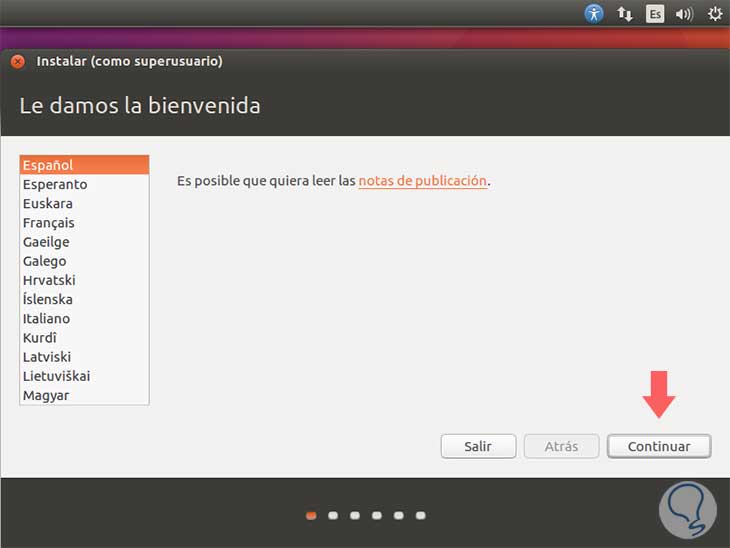This screenshot has height=548, width=730.
Task: Select Hrvatski in the language list
Action: tap(84, 280)
